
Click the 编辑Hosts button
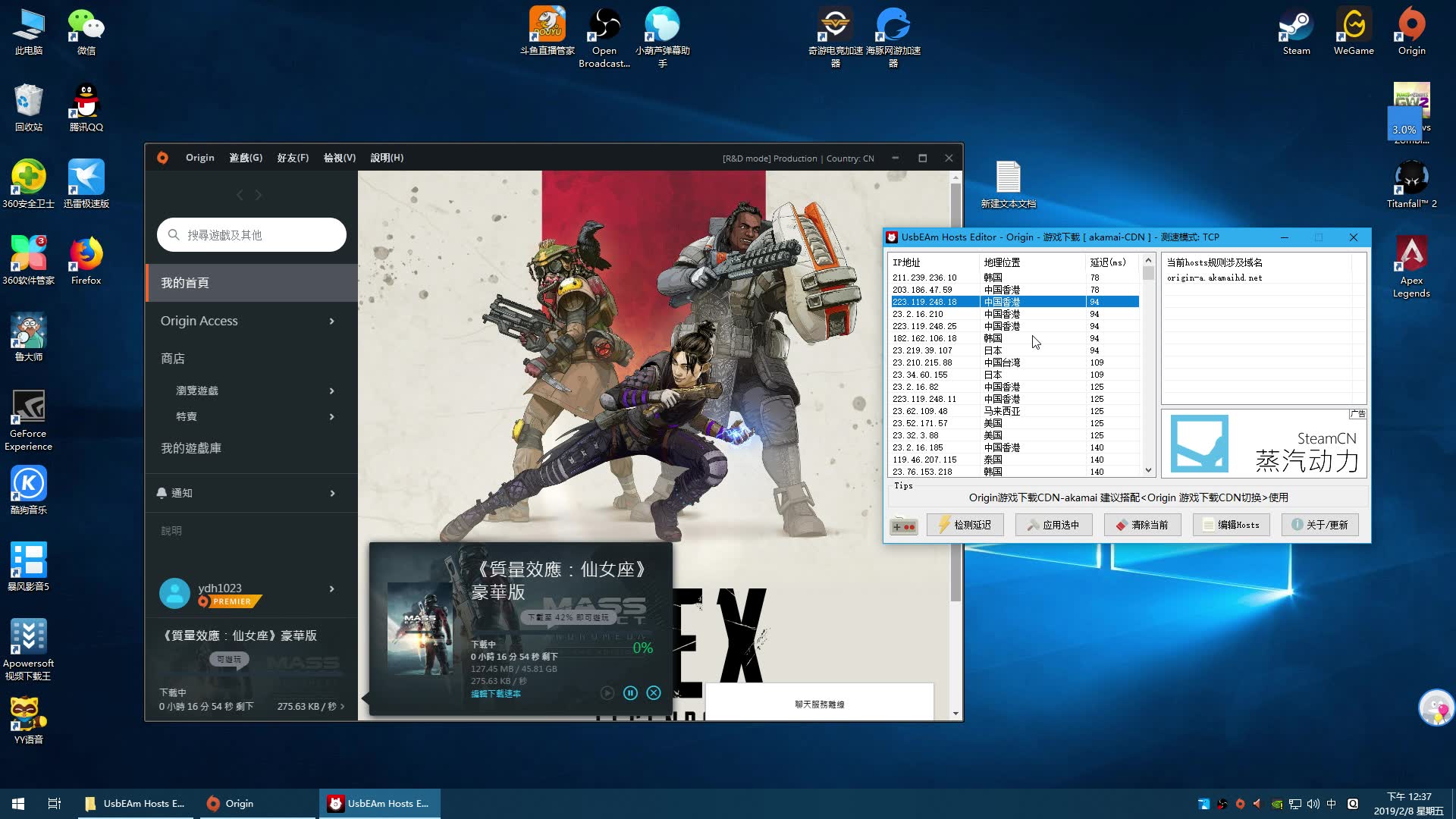(x=1232, y=525)
